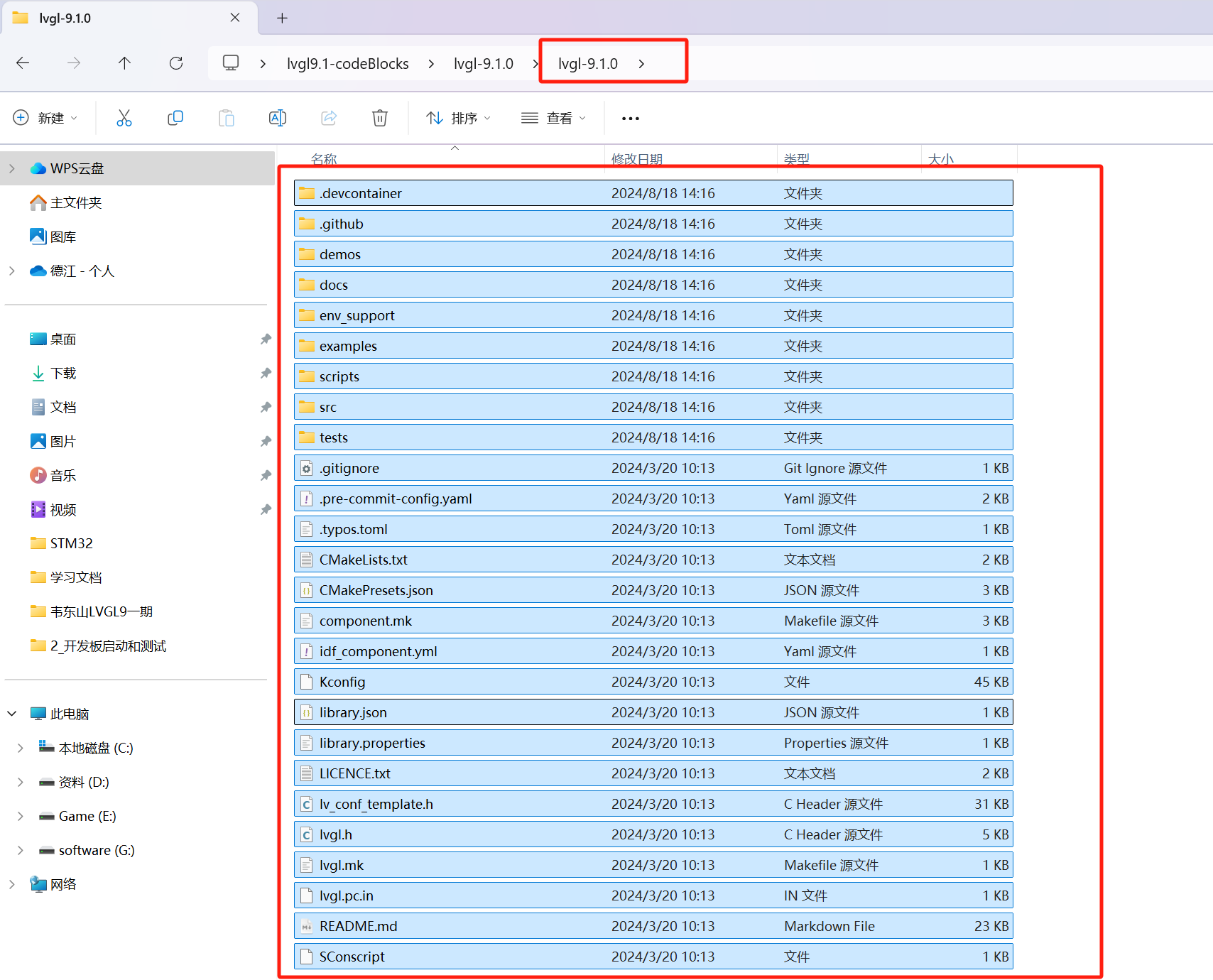The width and height of the screenshot is (1213, 980).
Task: Click the Cut scissors icon
Action: 124,118
